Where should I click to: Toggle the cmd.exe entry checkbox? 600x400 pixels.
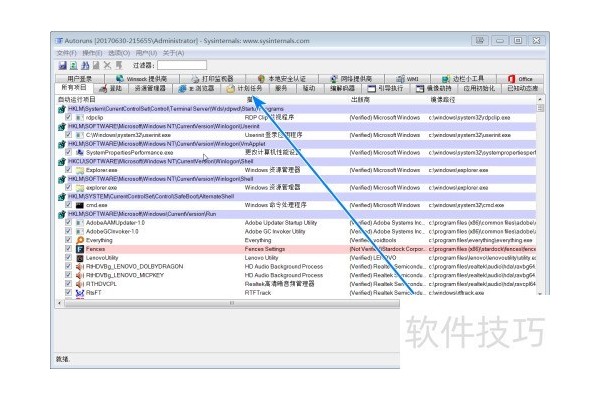[x=68, y=205]
